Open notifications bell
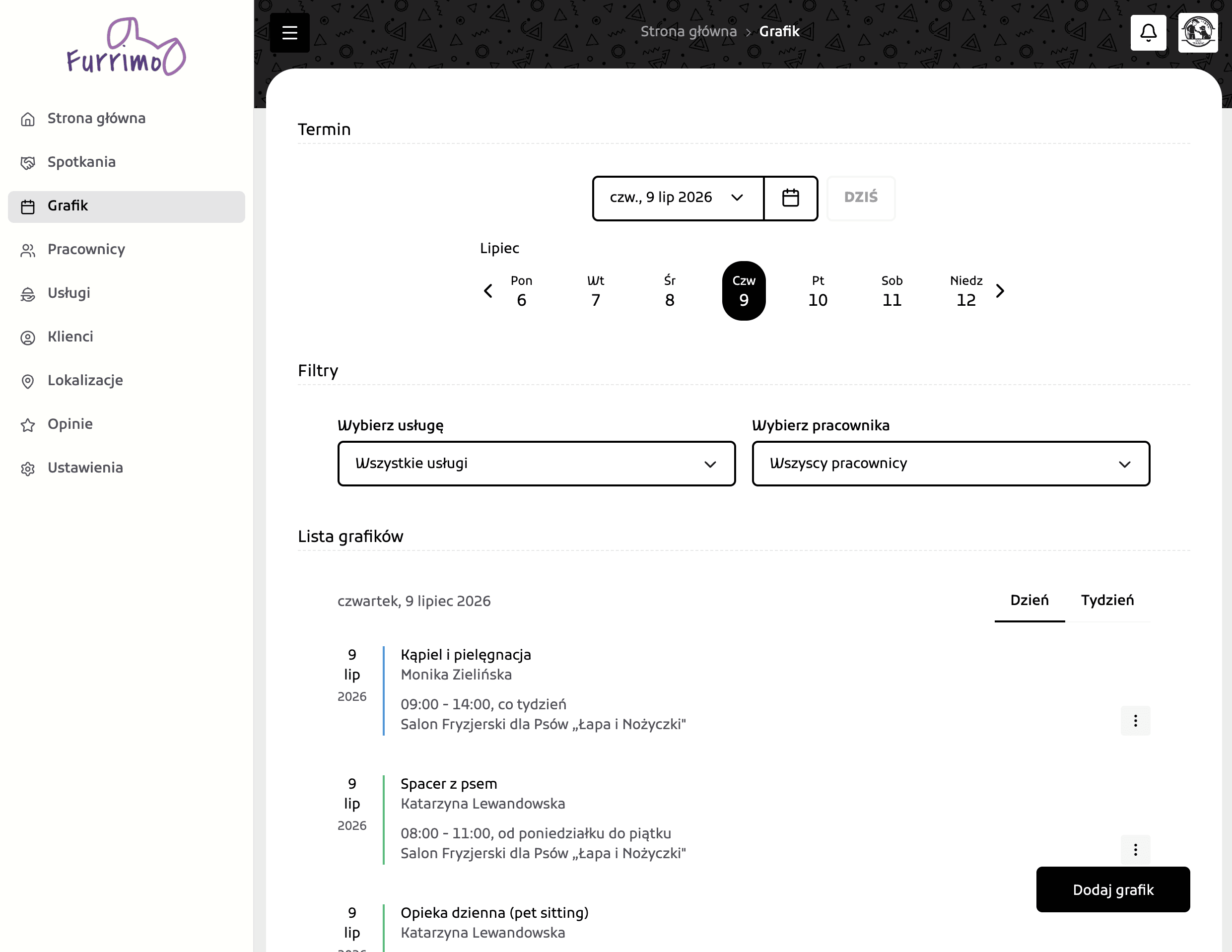Viewport: 1232px width, 952px height. (1148, 33)
